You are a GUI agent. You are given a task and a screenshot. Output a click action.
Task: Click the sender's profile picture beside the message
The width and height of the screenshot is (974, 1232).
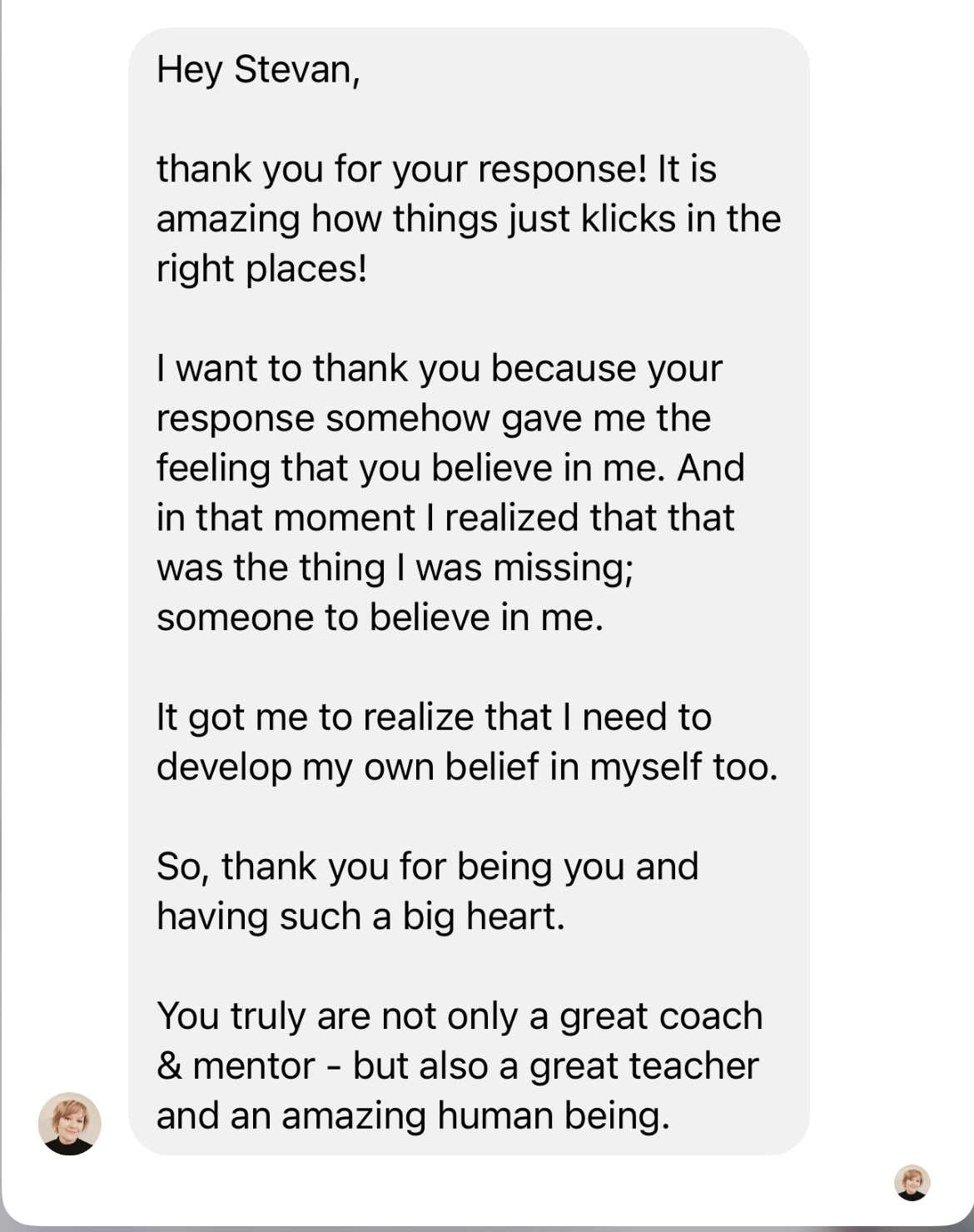pyautogui.click(x=70, y=1123)
